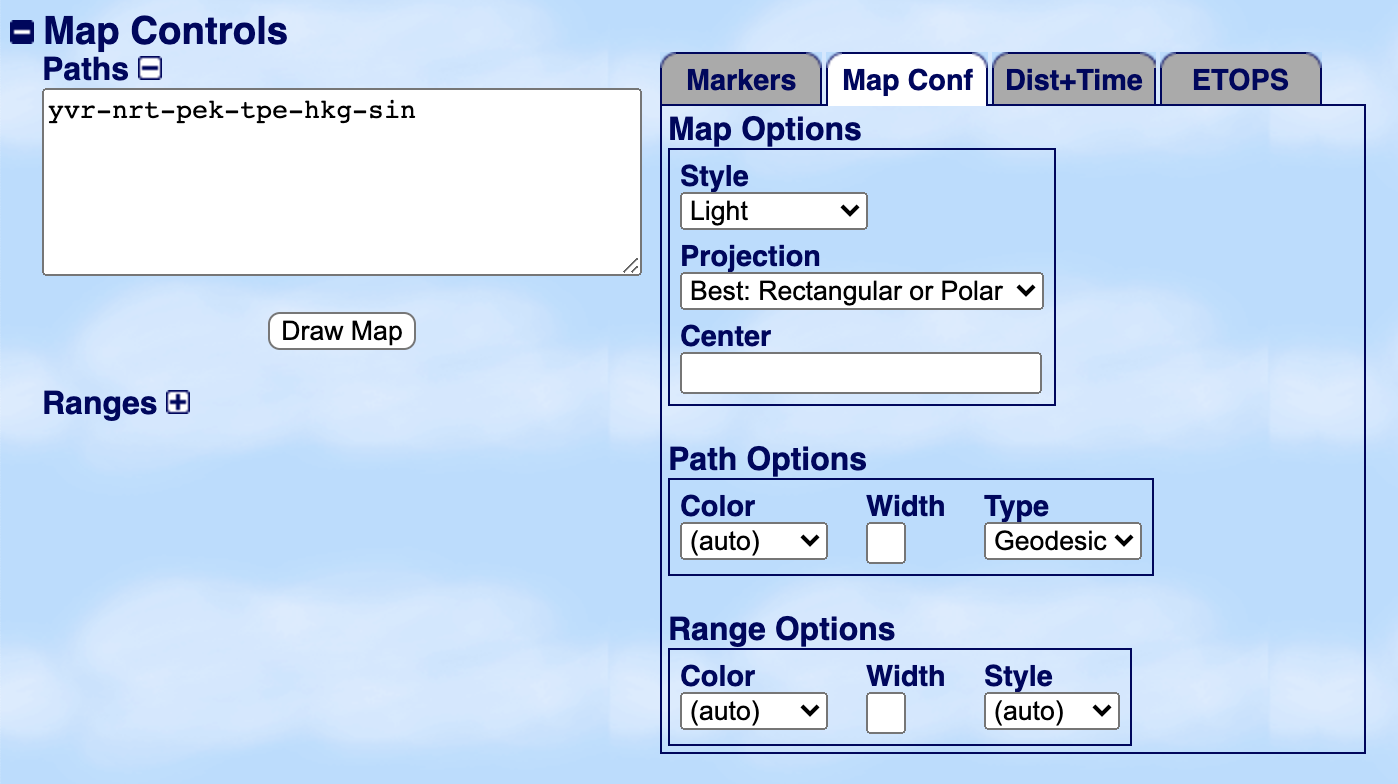This screenshot has width=1398, height=784.
Task: Grab the Paths textarea resize handle
Action: 631,266
